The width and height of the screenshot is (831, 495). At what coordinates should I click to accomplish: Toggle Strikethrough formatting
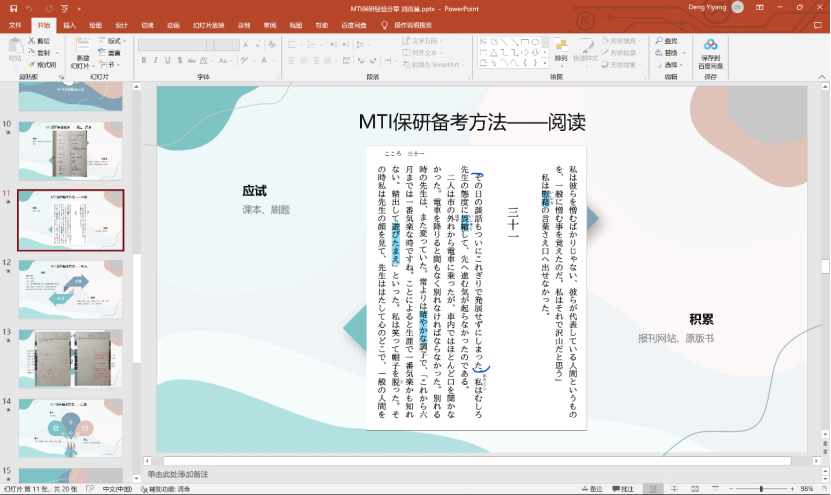click(191, 60)
